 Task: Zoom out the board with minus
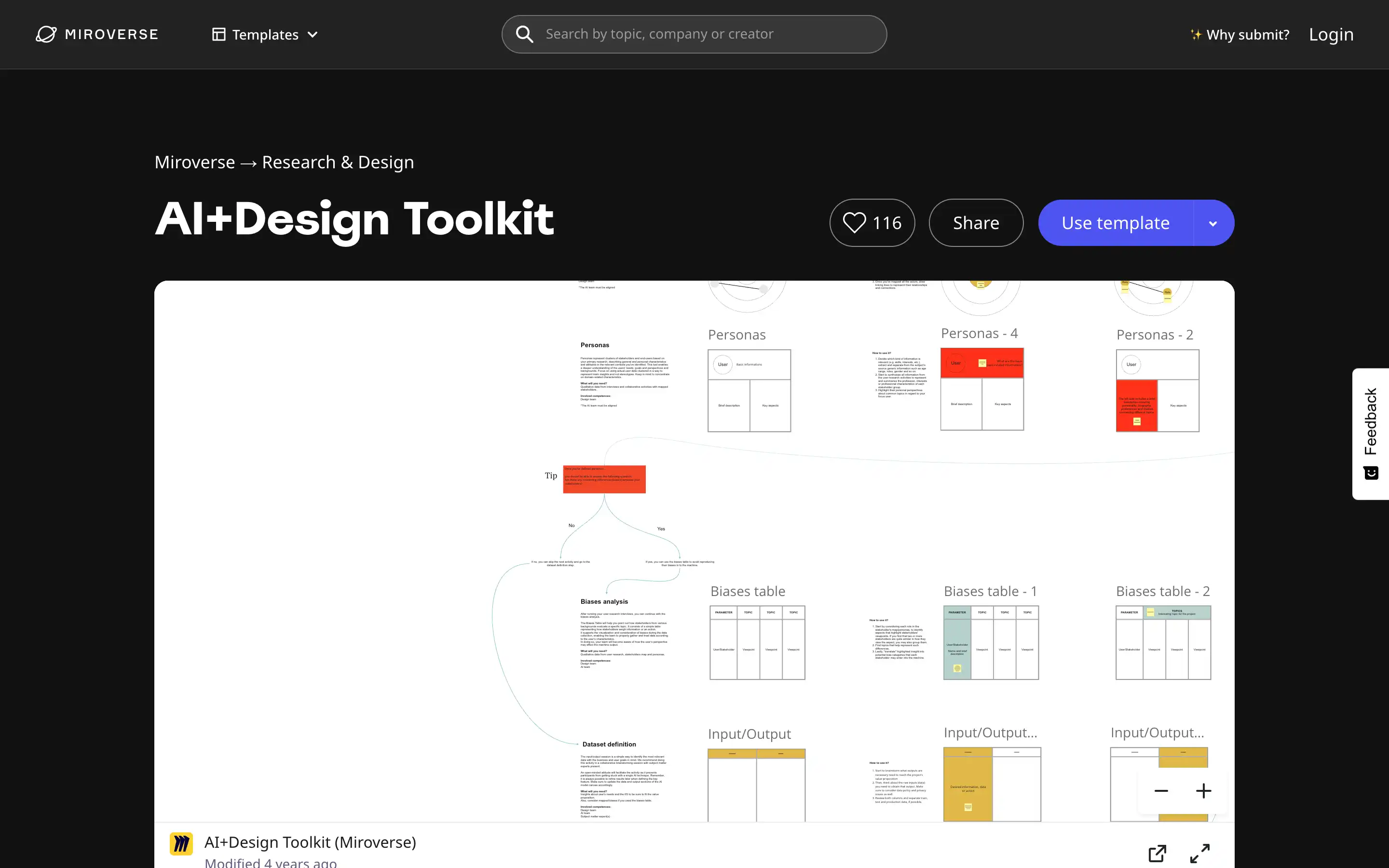[1161, 790]
